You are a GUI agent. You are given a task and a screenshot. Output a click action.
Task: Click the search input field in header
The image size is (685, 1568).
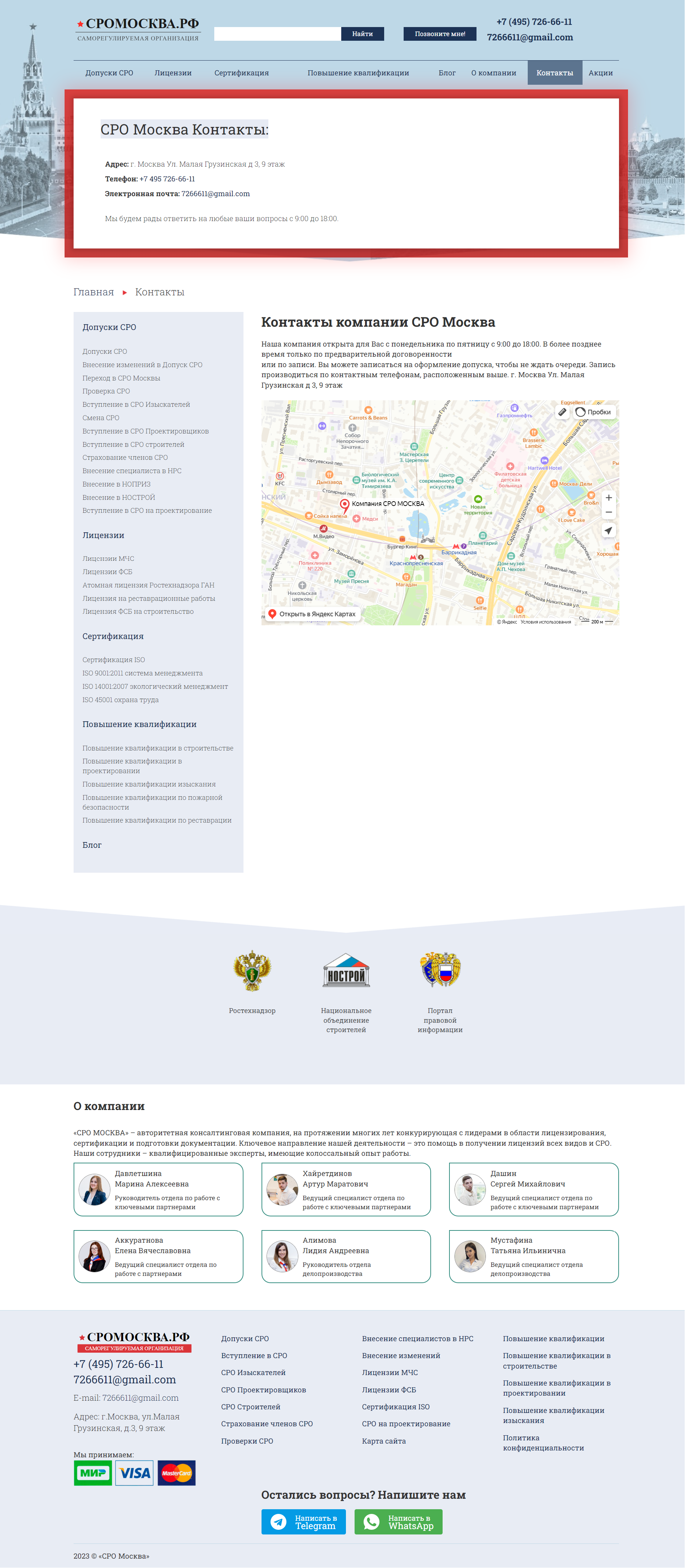click(277, 34)
